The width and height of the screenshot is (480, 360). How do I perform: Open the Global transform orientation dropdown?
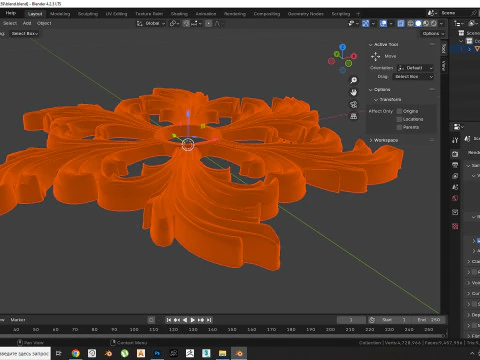[x=151, y=23]
